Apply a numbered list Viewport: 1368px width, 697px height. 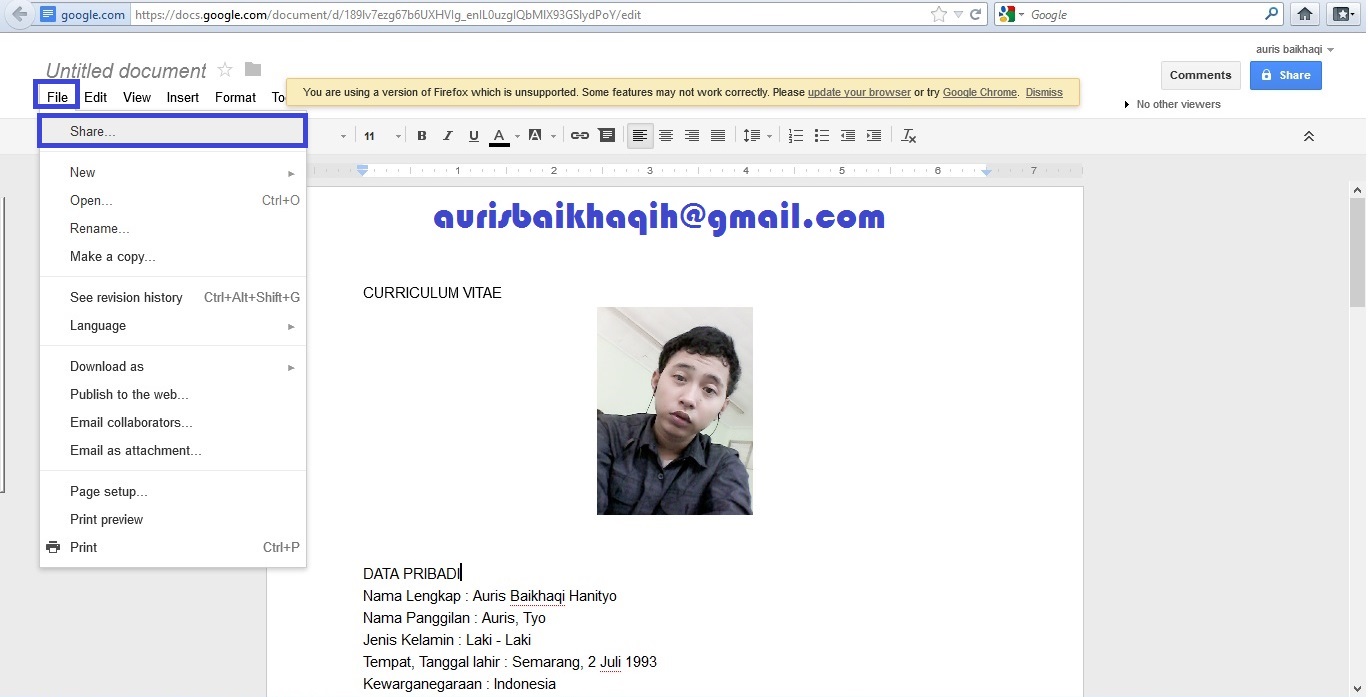pyautogui.click(x=796, y=135)
